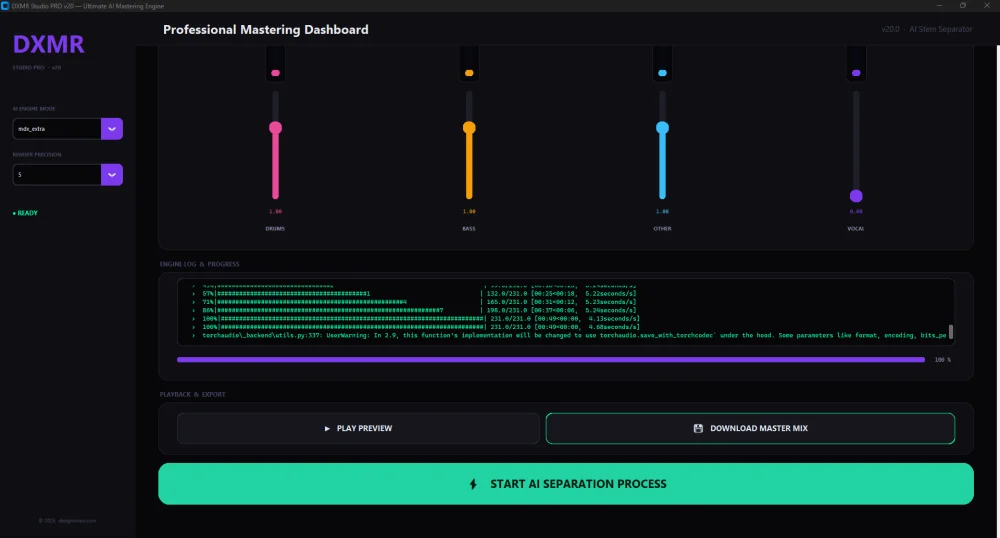The image size is (1000, 538).
Task: Close the DXMR Studio window
Action: [x=988, y=6]
